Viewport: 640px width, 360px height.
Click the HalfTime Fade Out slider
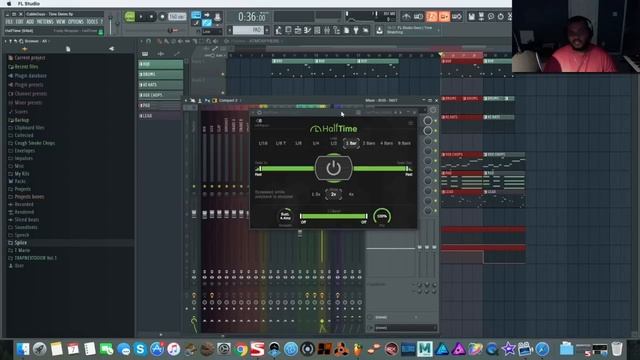tap(382, 169)
